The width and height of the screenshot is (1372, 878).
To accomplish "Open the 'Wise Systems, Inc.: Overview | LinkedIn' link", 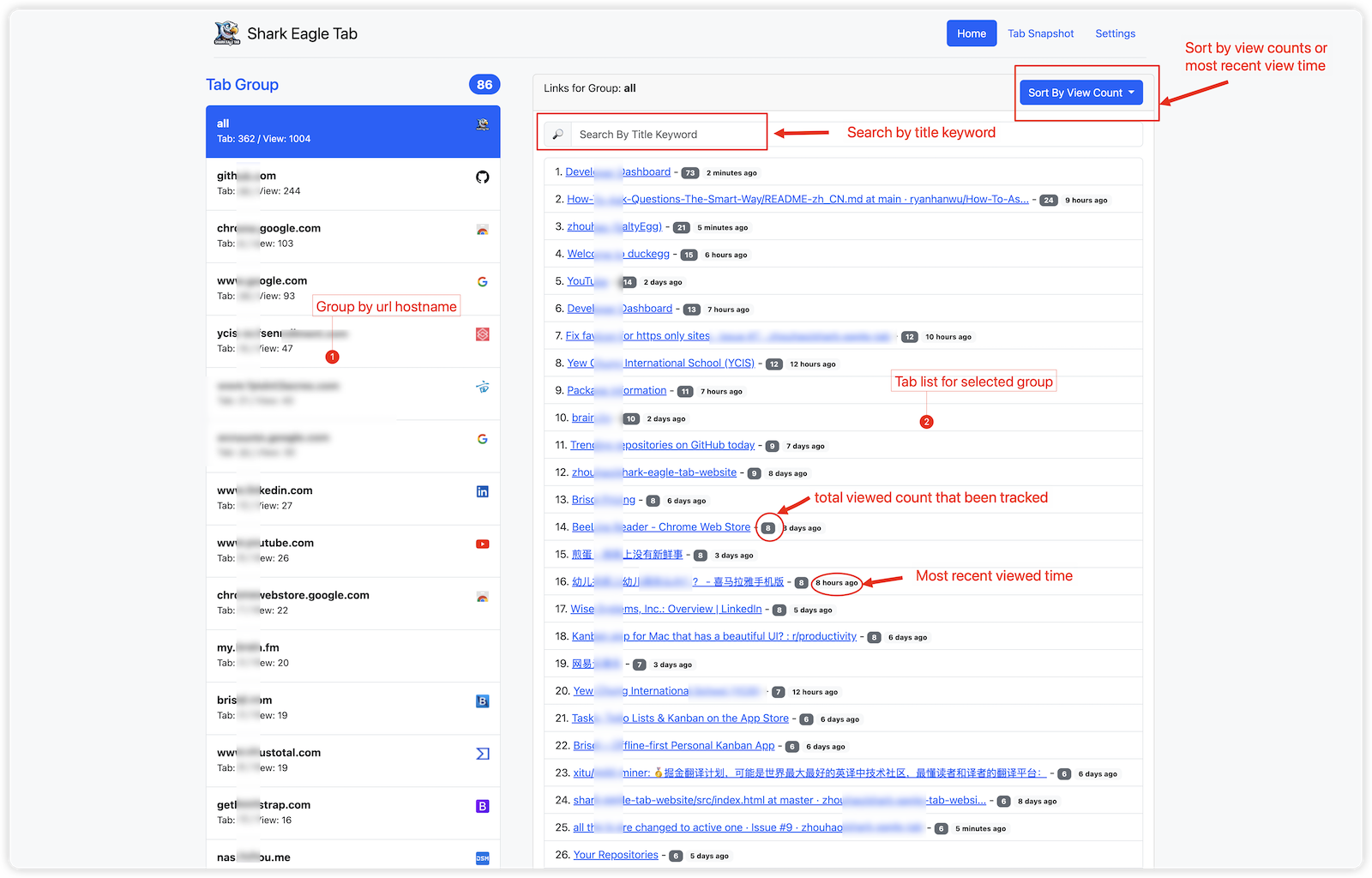I will [666, 609].
